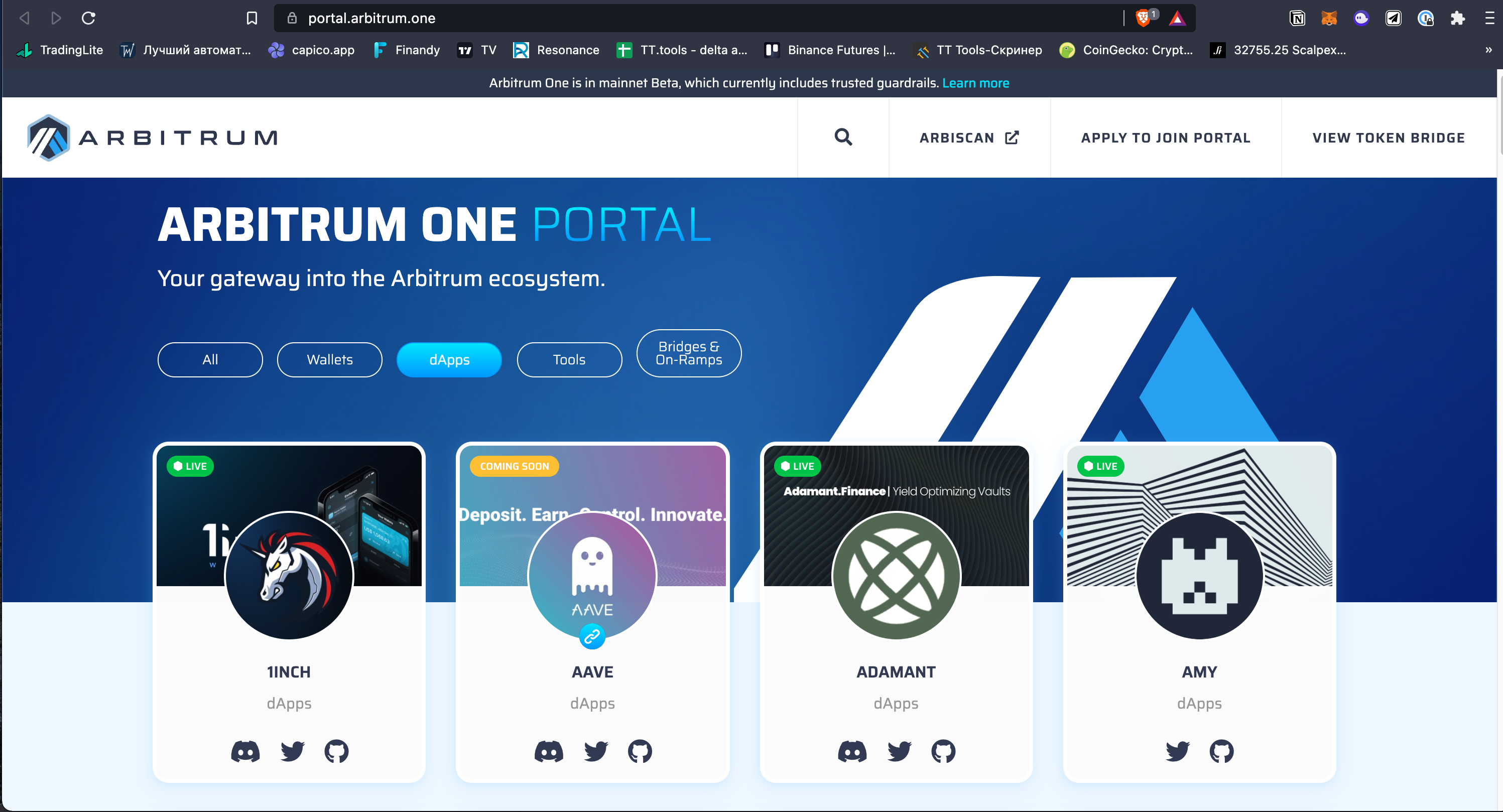This screenshot has width=1503, height=812.
Task: Open the ARBISCAN link
Action: pyautogui.click(x=969, y=138)
